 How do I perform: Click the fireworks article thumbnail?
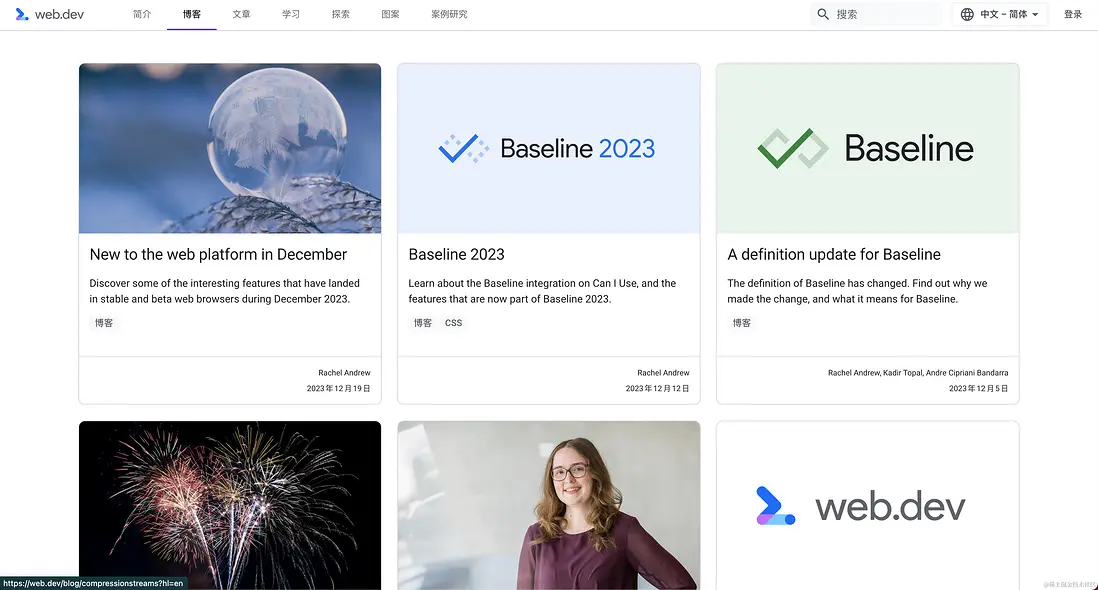(x=230, y=505)
